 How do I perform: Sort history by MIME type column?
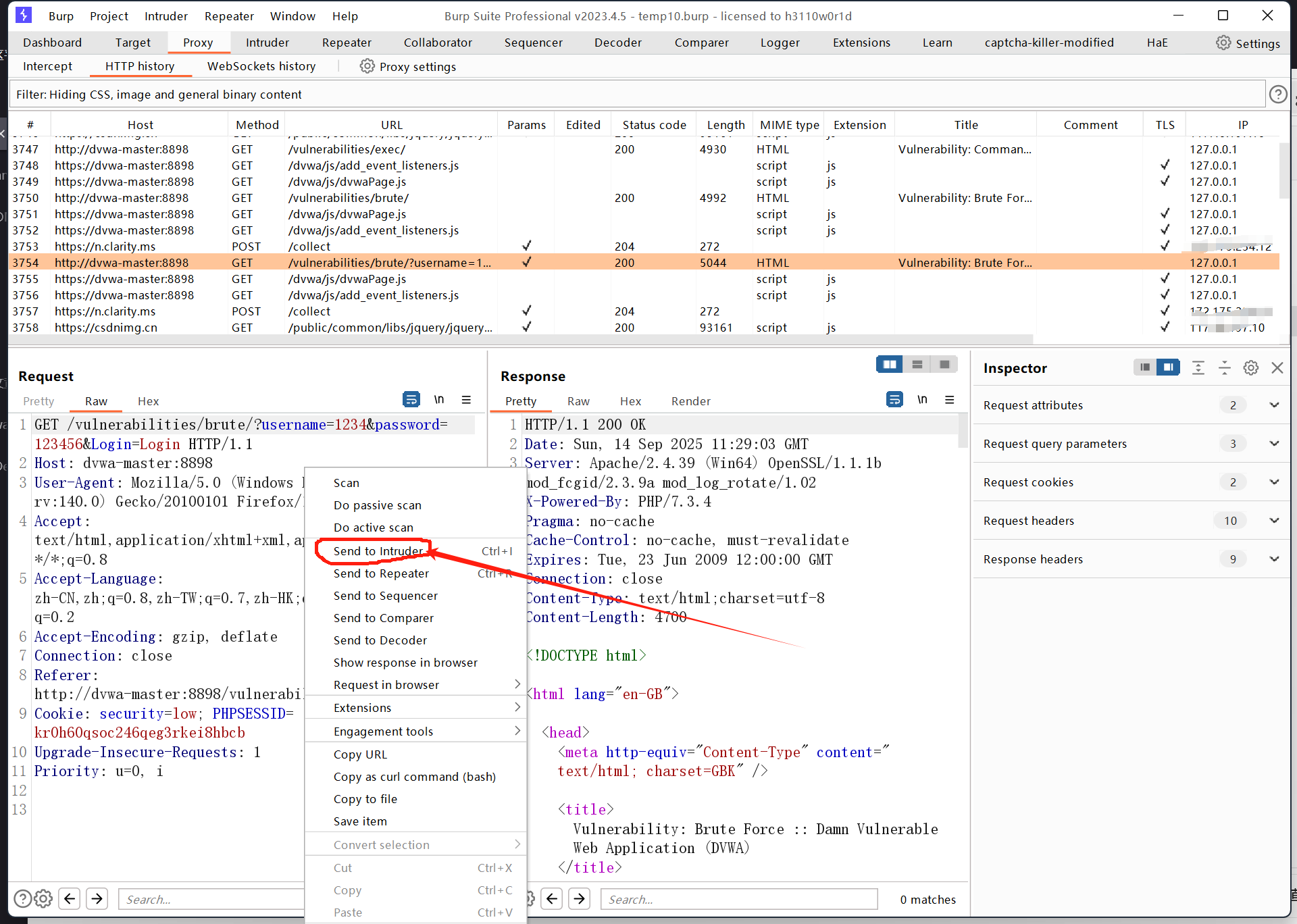click(789, 124)
